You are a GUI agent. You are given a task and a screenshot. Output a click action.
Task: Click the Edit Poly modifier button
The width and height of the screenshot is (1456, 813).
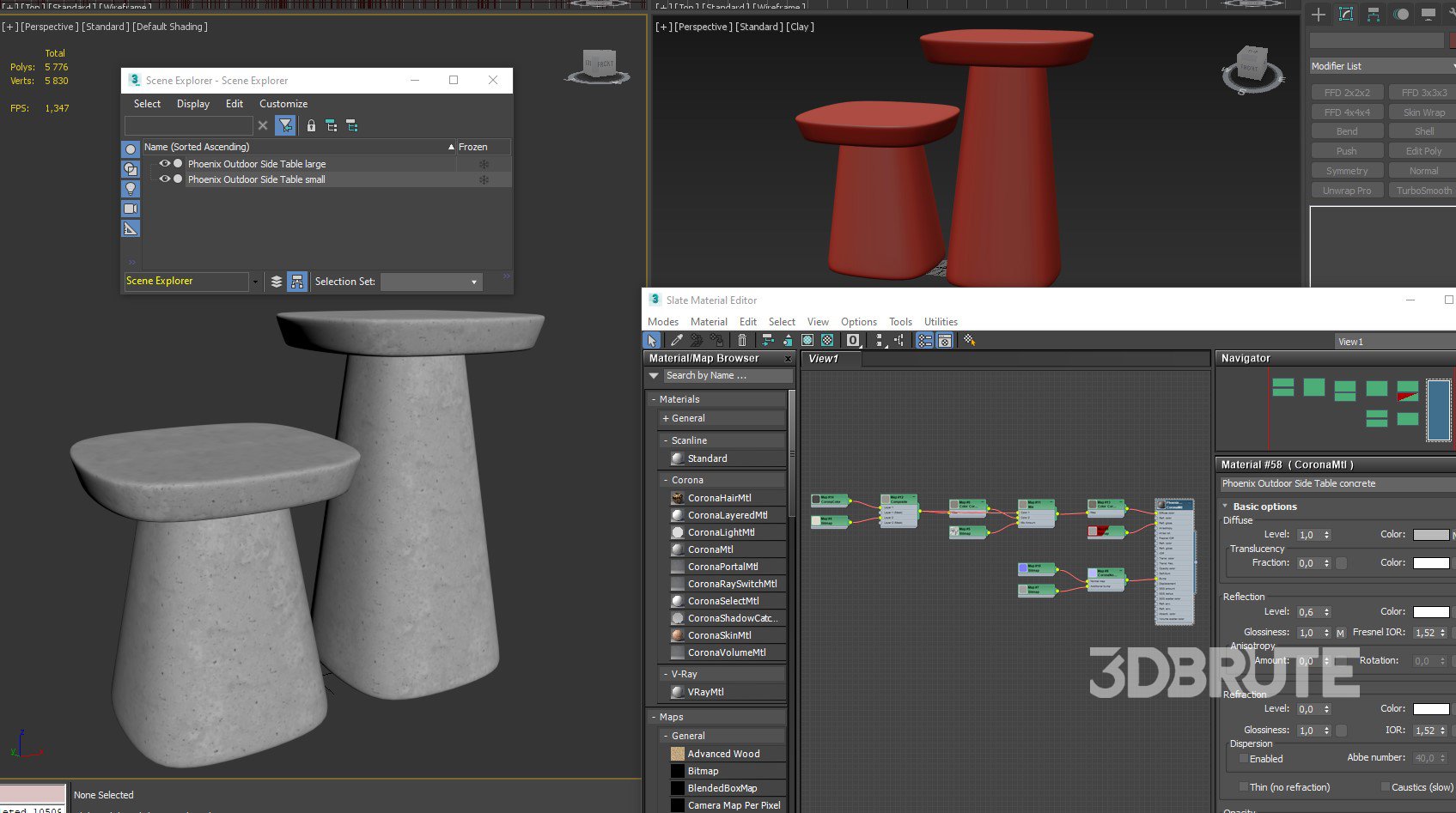pyautogui.click(x=1422, y=151)
